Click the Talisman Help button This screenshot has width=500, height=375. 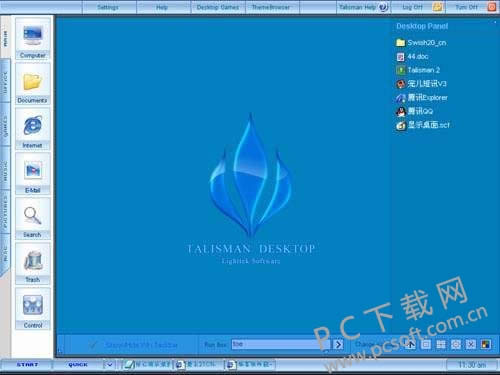pyautogui.click(x=363, y=7)
